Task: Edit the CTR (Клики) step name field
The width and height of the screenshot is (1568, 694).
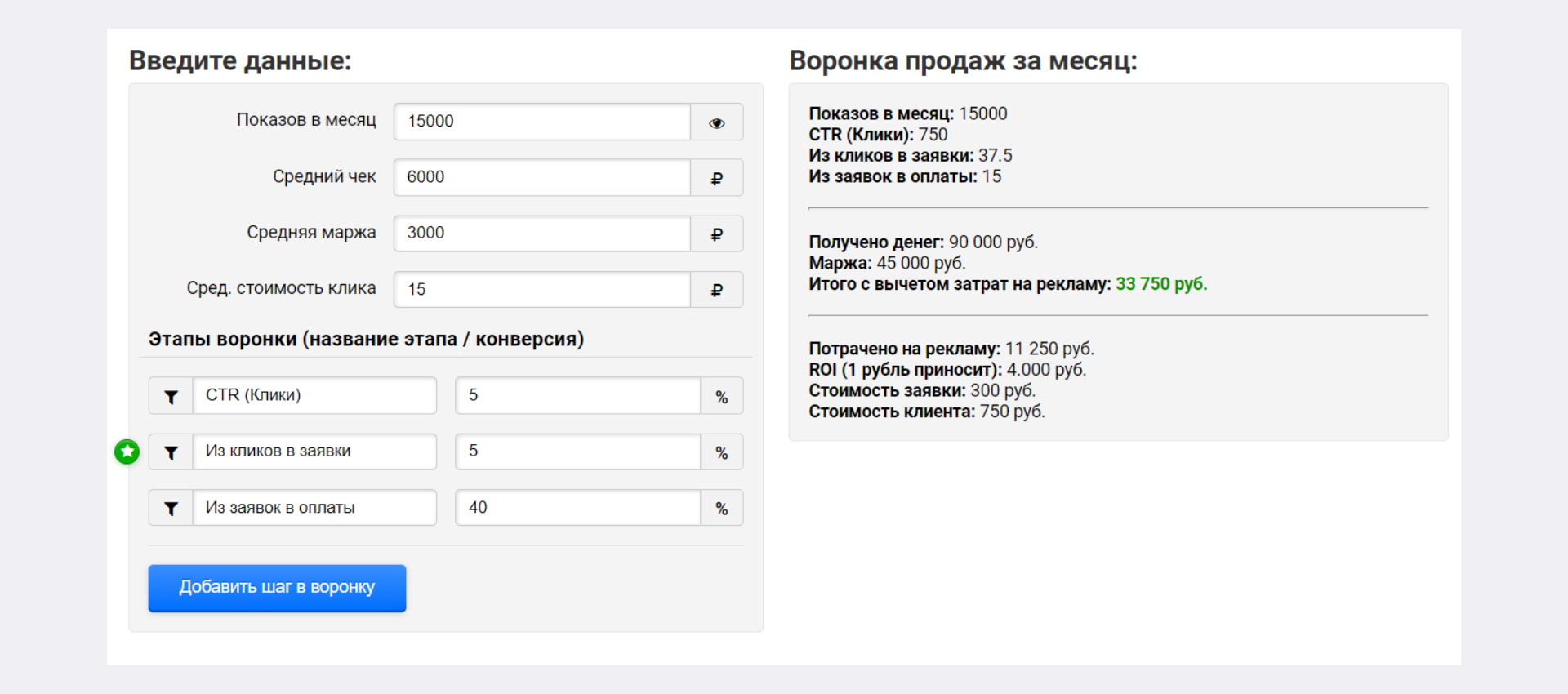Action: [314, 395]
